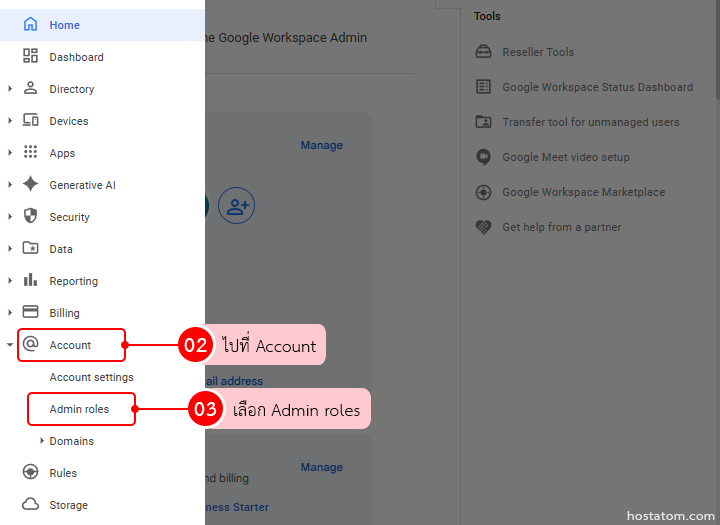
Task: Click the Data folder star icon
Action: 30,248
